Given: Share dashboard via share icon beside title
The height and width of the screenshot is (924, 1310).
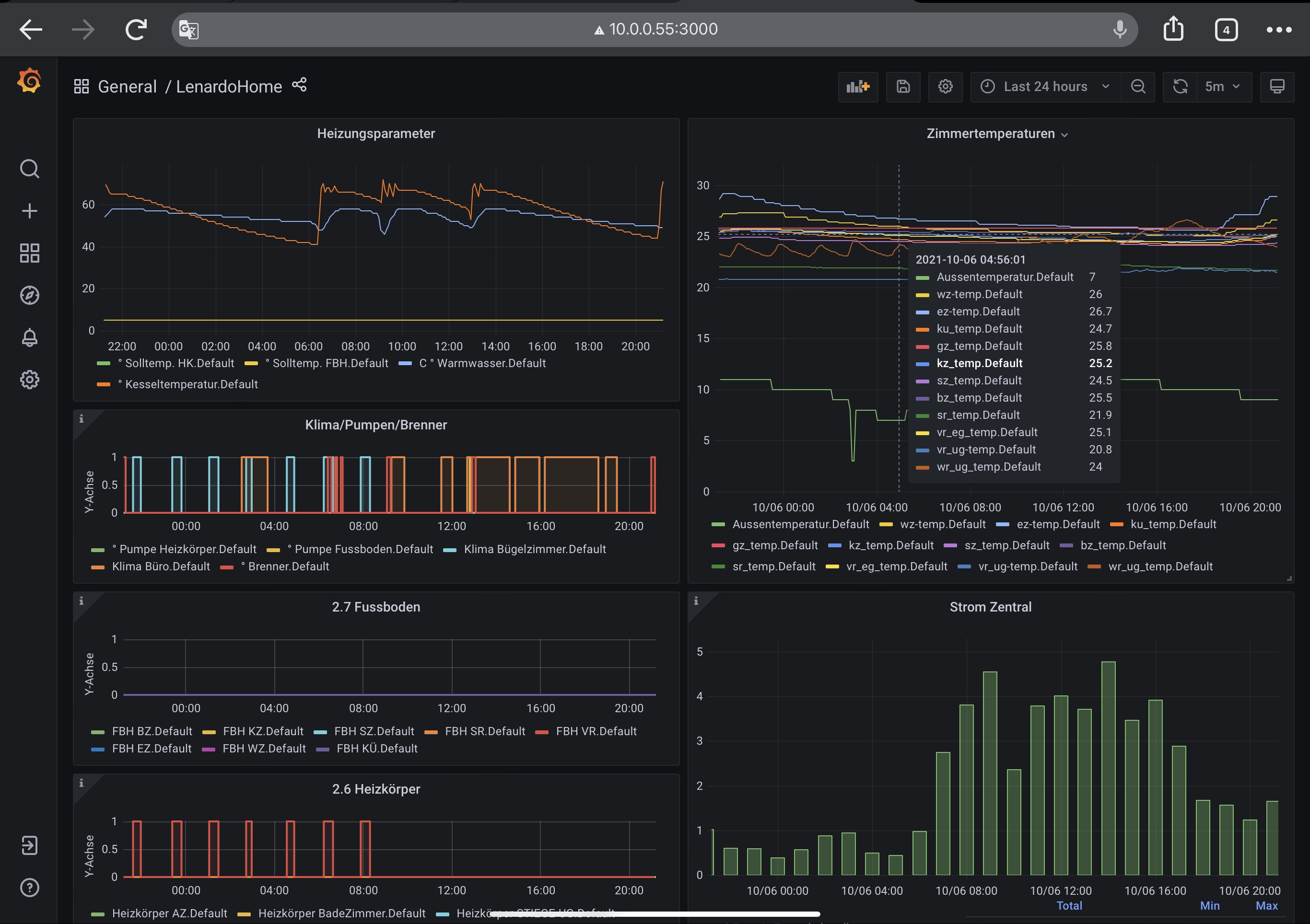Looking at the screenshot, I should [x=300, y=85].
